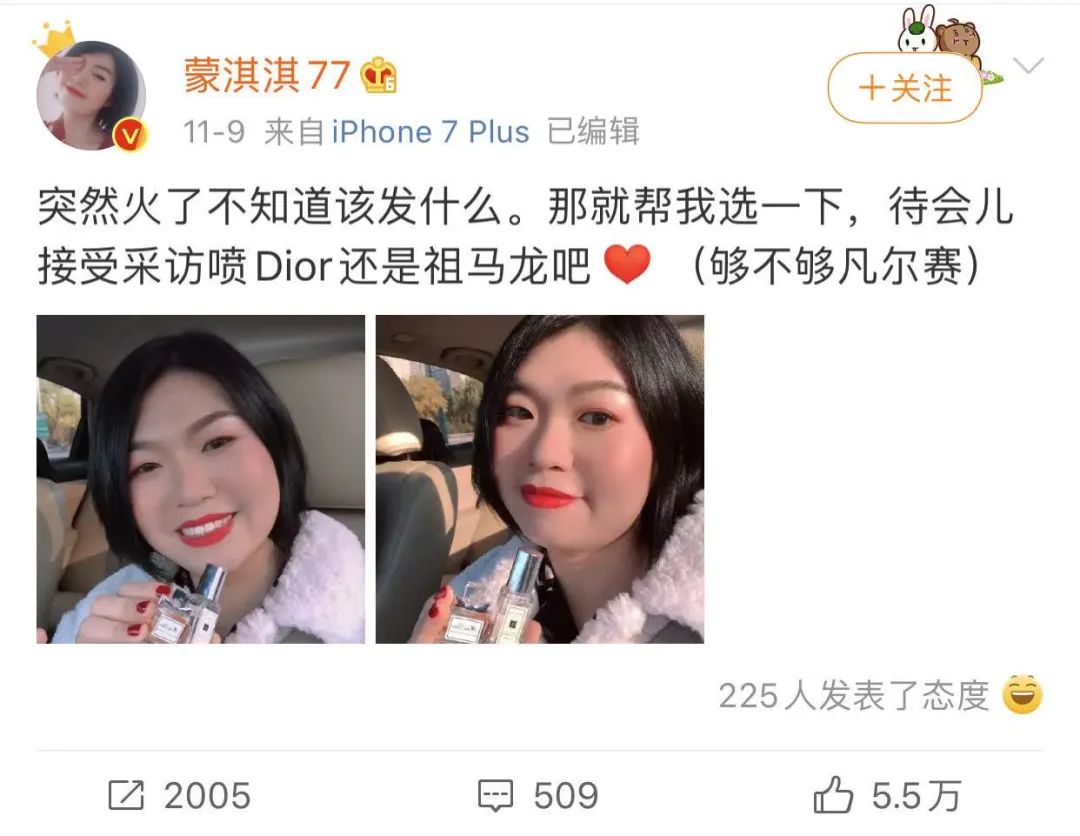View the first selfie photo thumbnail
Image resolution: width=1080 pixels, height=836 pixels.
tap(200, 479)
